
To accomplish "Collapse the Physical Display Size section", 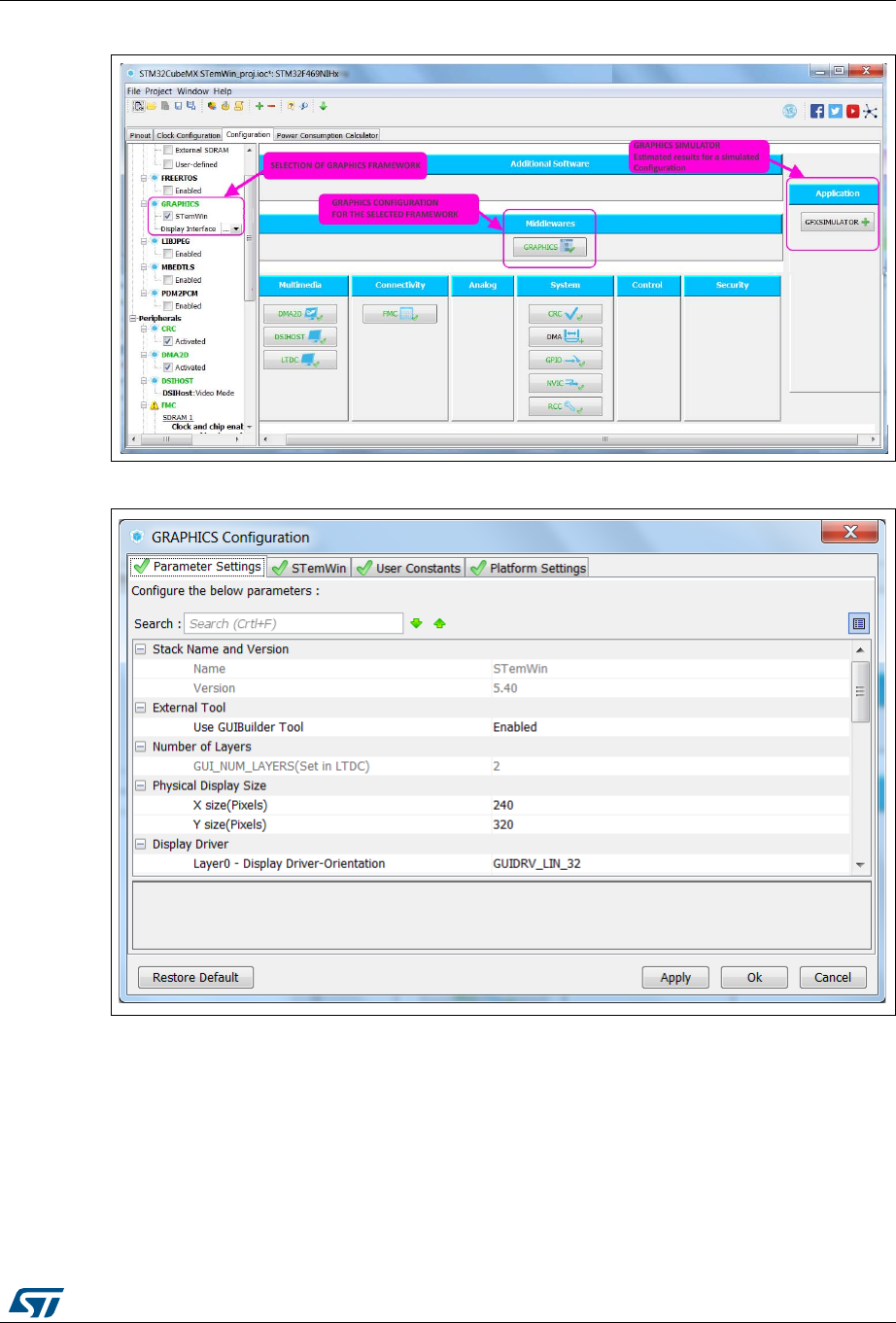I will [x=141, y=785].
